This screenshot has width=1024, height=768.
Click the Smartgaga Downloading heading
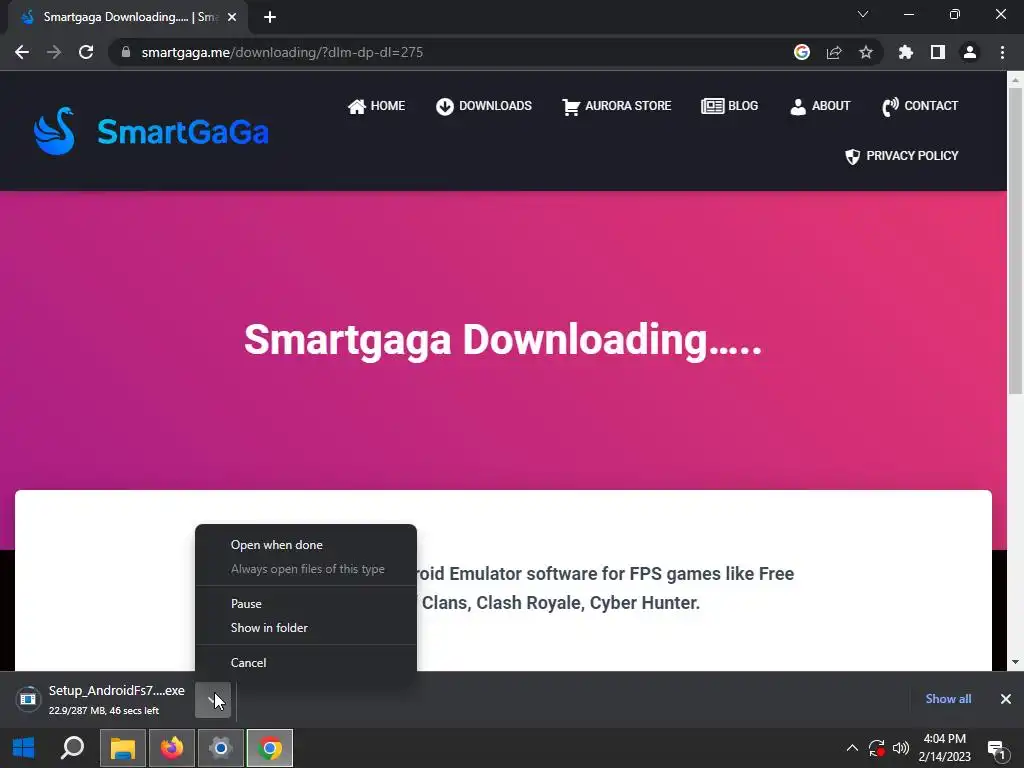(503, 340)
